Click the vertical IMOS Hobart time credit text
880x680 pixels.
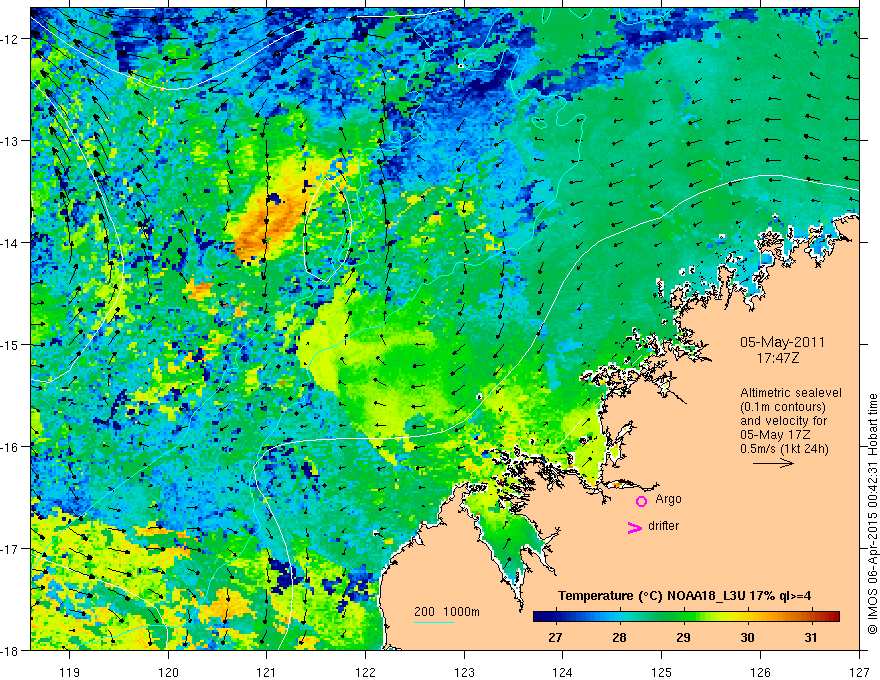tap(873, 514)
